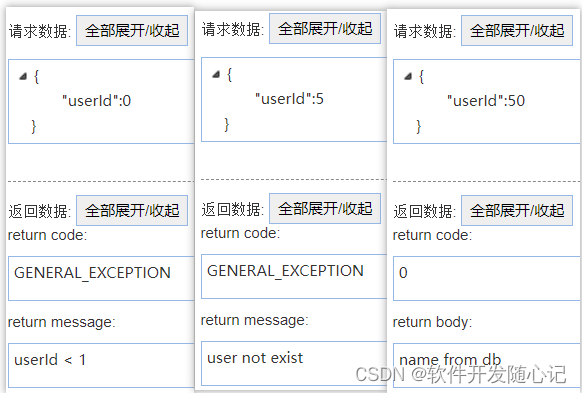The image size is (582, 393).
Task: Click return message field "userId < 1"
Action: tap(101, 366)
